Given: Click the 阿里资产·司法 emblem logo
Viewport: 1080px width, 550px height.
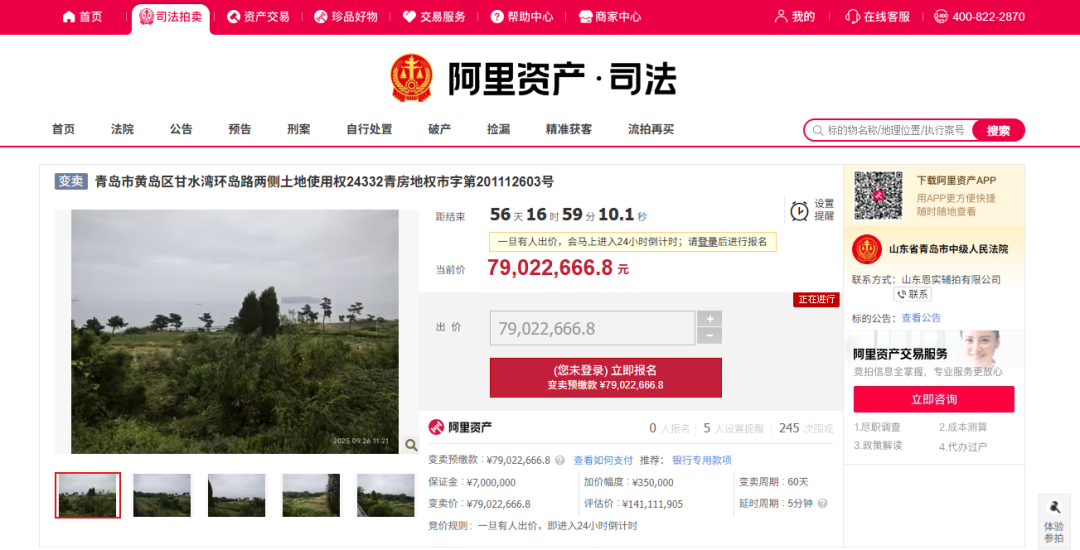Looking at the screenshot, I should click(411, 78).
